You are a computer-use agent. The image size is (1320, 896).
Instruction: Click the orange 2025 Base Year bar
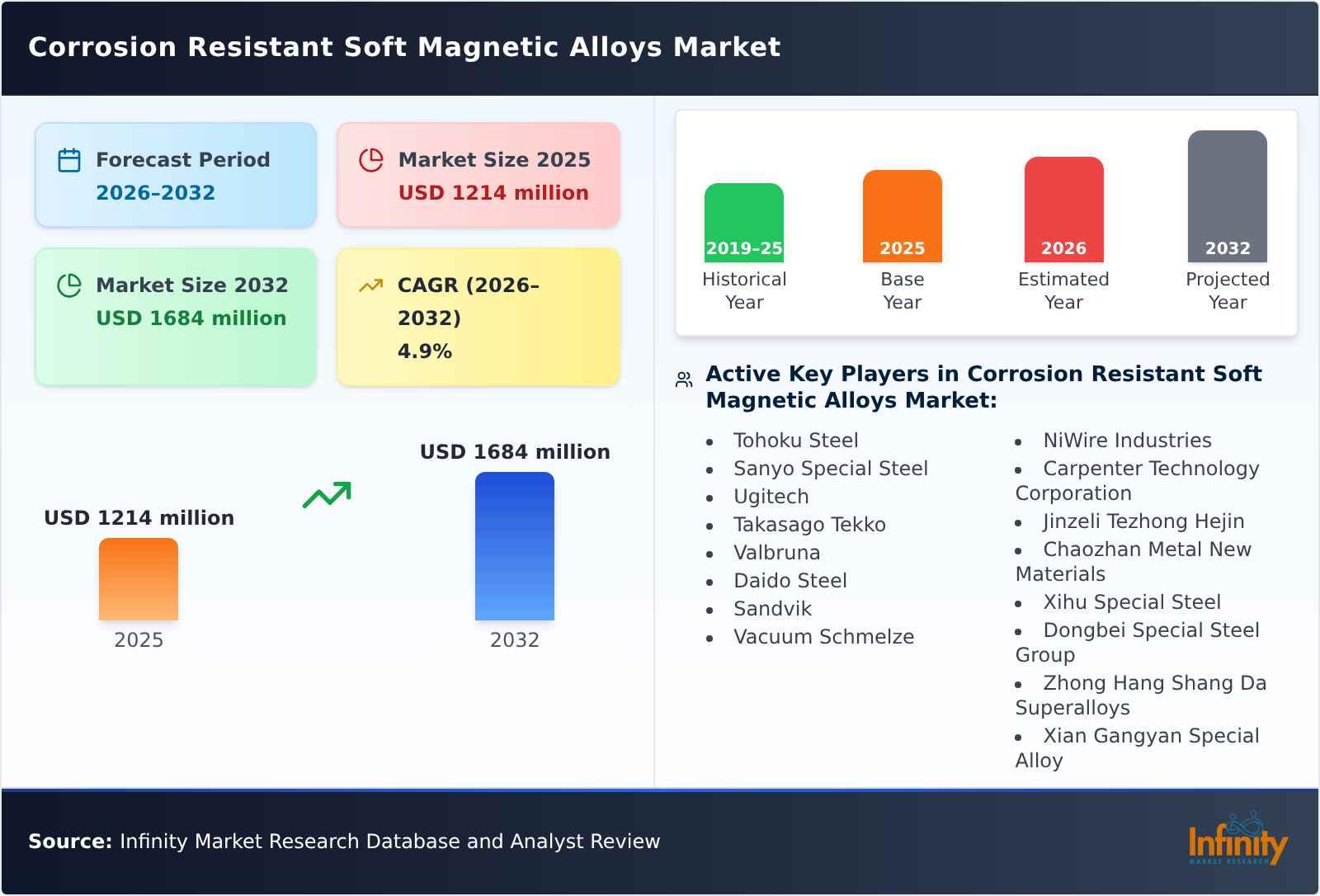(902, 216)
